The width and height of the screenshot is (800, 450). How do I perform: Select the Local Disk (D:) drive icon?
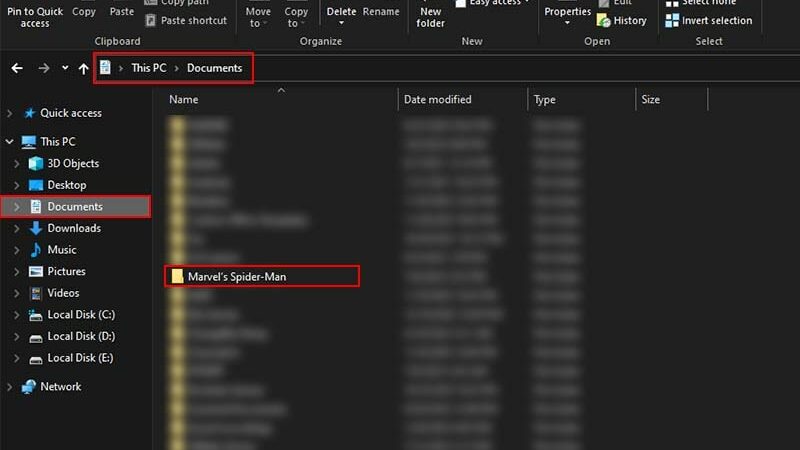(36, 338)
